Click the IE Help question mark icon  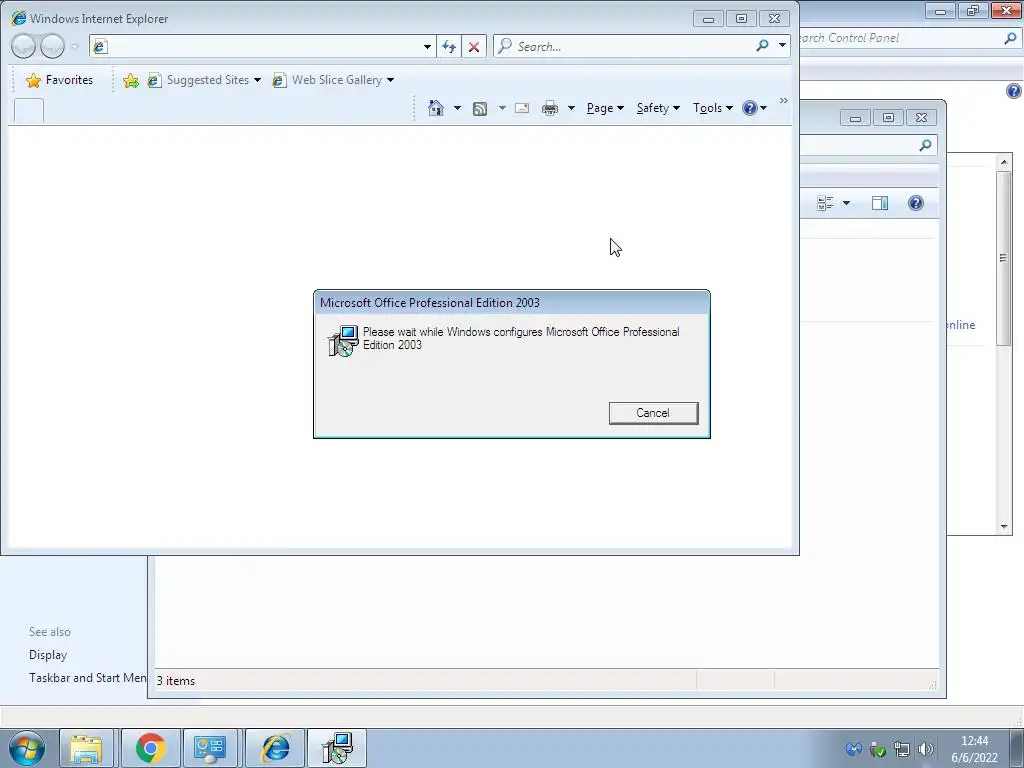click(750, 108)
